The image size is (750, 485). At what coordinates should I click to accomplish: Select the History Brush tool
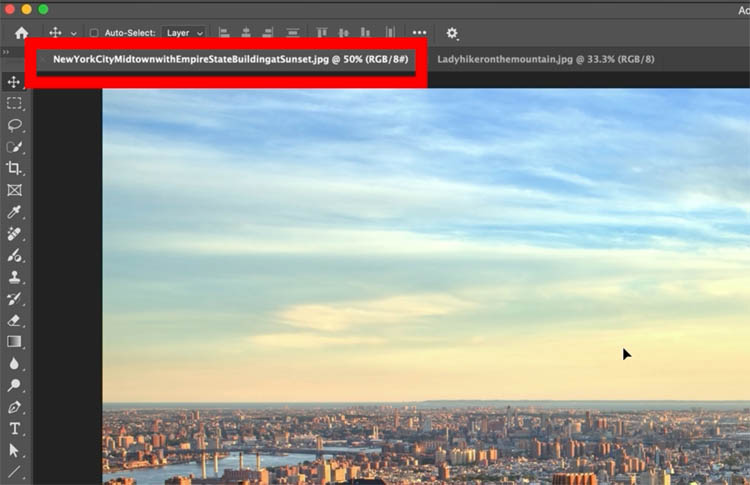(x=14, y=299)
